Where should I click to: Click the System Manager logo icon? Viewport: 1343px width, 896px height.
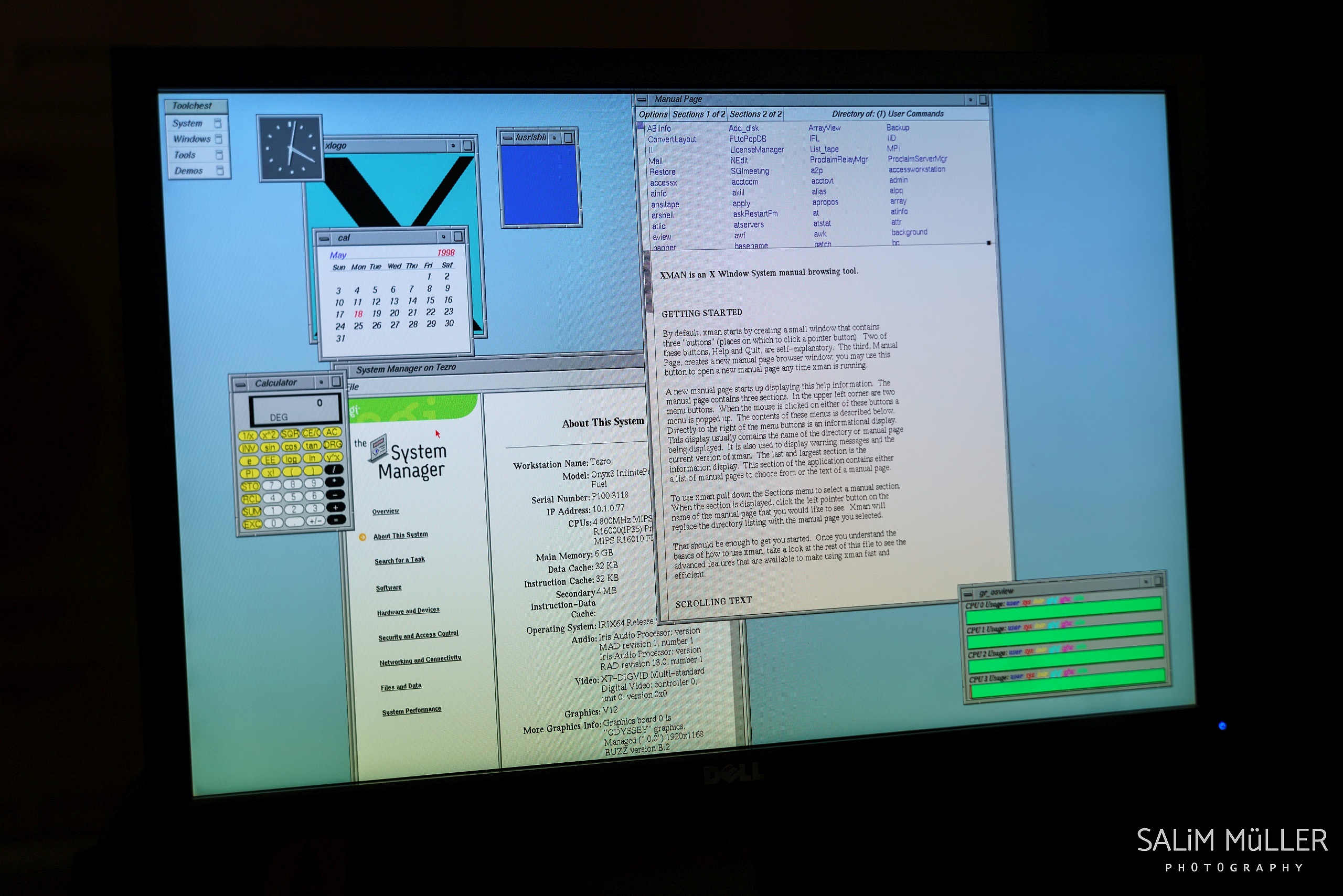click(378, 447)
